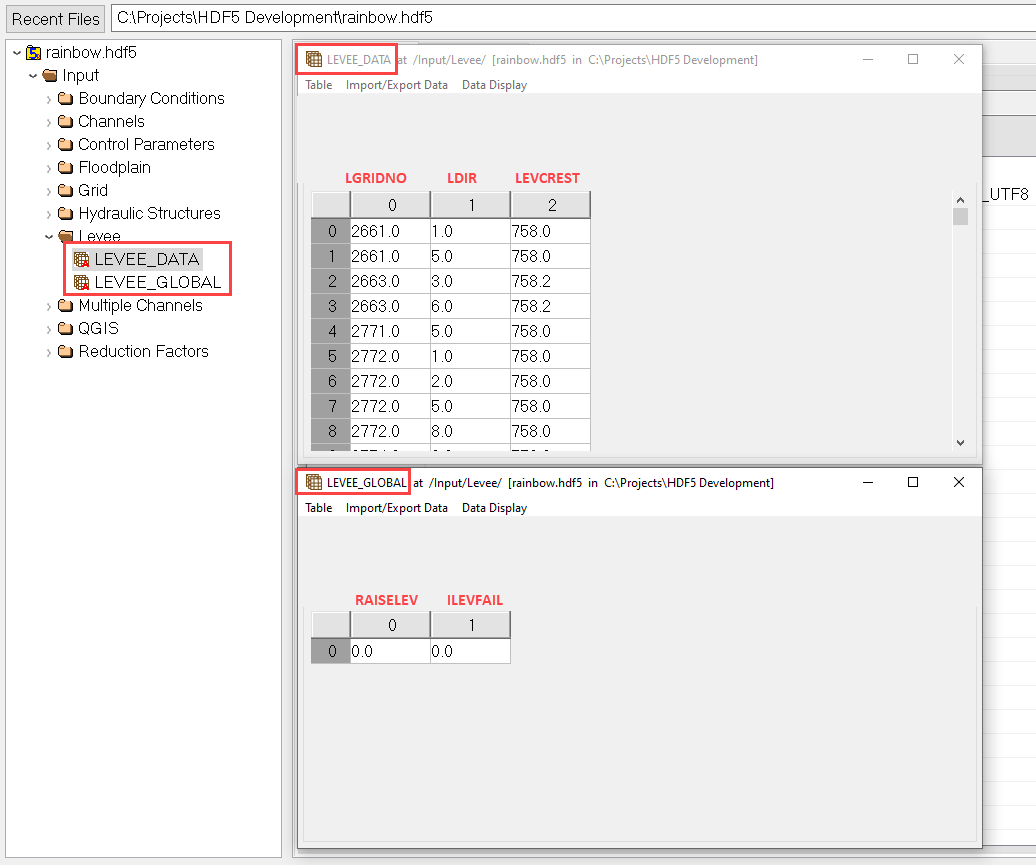Open Import/Export Data menu in LEVEE_GLOBAL window
Screen dimensions: 1036x865
tap(396, 508)
